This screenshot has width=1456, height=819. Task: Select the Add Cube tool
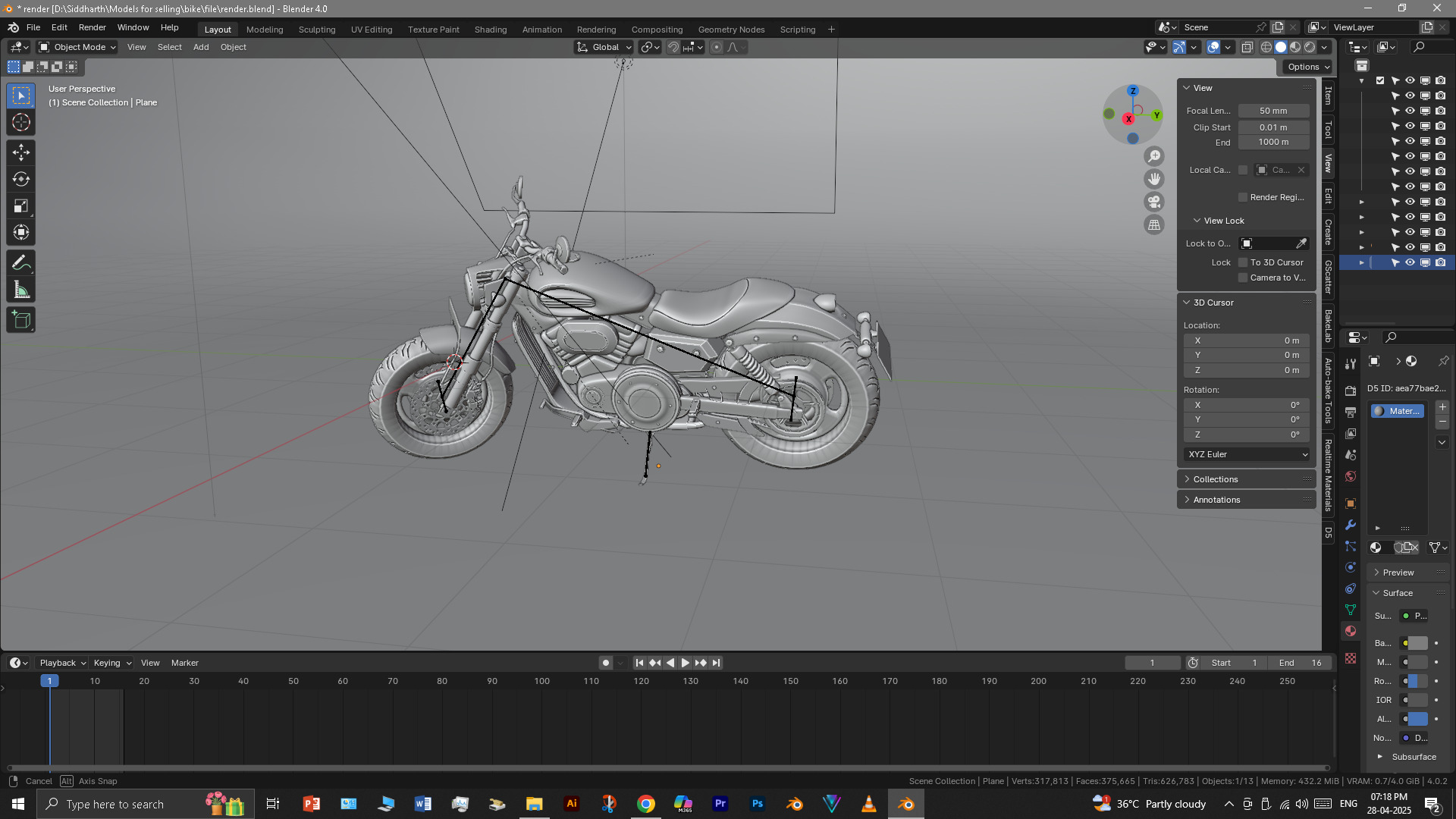[21, 321]
